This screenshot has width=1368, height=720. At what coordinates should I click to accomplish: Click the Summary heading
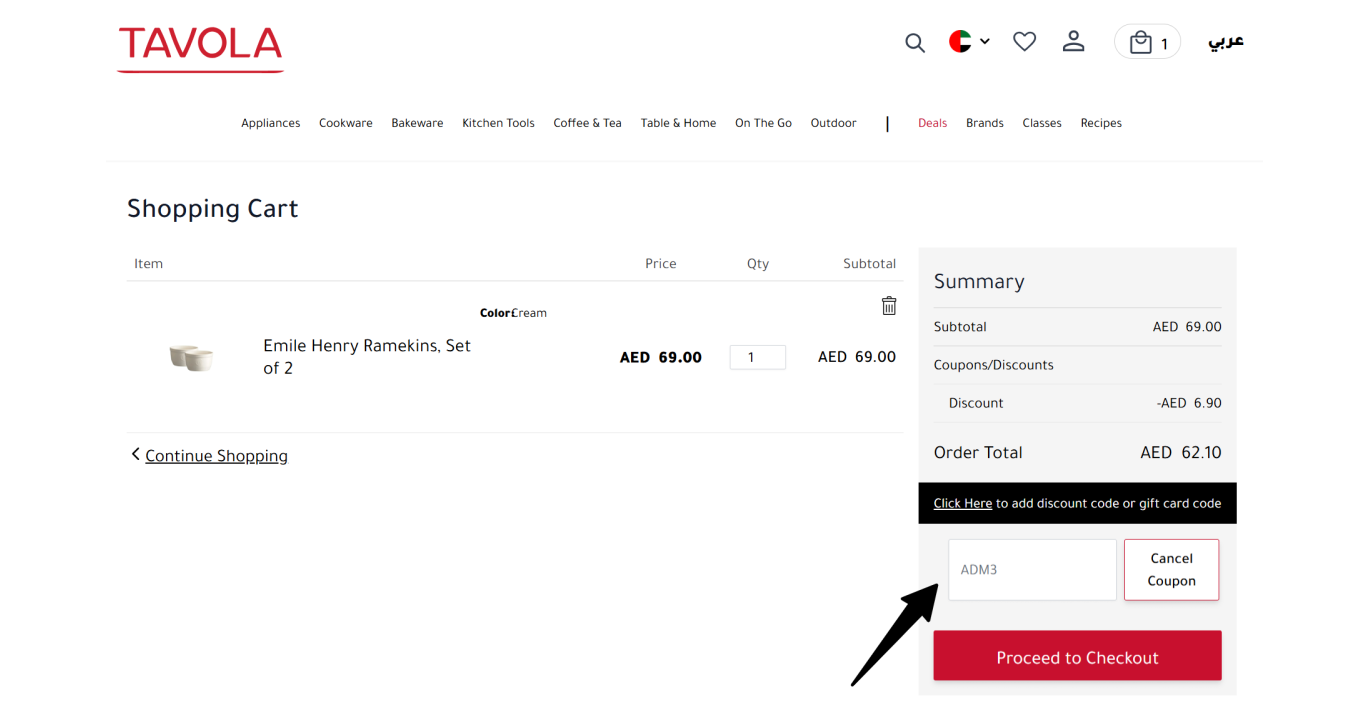tap(979, 282)
